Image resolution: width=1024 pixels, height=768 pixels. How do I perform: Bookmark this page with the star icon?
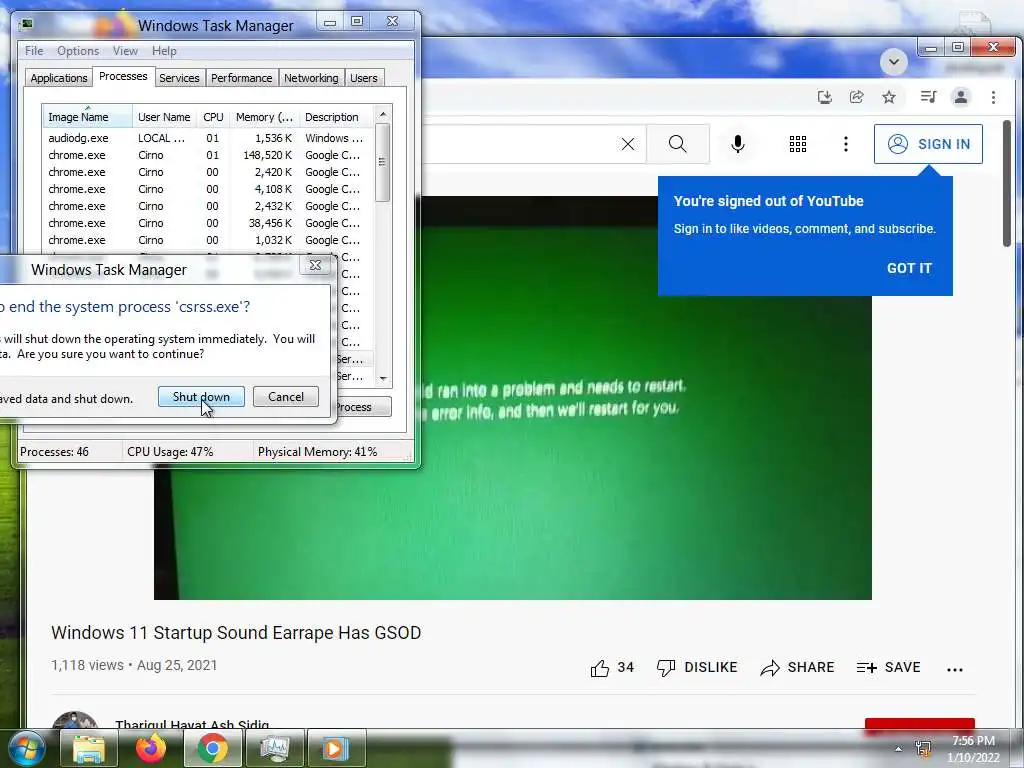tap(889, 97)
